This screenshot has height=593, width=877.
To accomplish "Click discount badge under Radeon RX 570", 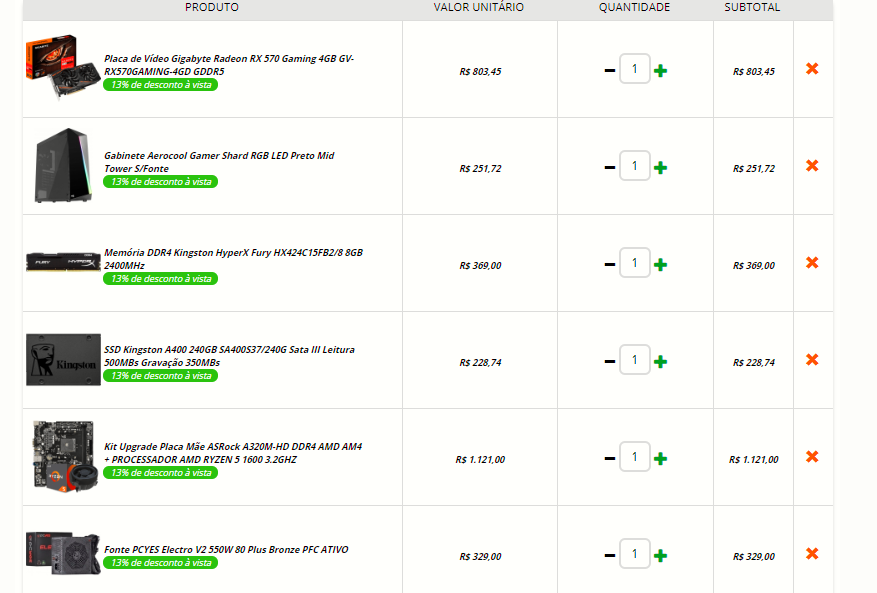I will click(x=161, y=85).
